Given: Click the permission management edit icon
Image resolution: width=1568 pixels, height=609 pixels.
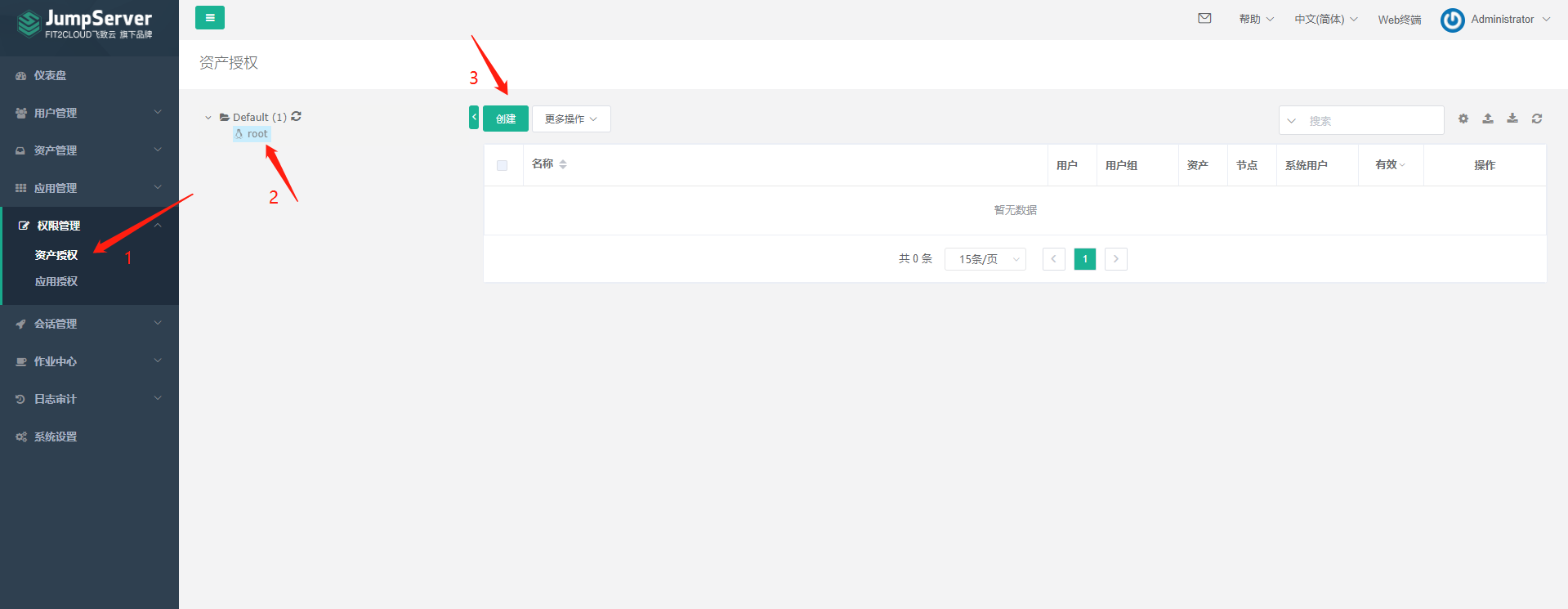Looking at the screenshot, I should point(24,226).
